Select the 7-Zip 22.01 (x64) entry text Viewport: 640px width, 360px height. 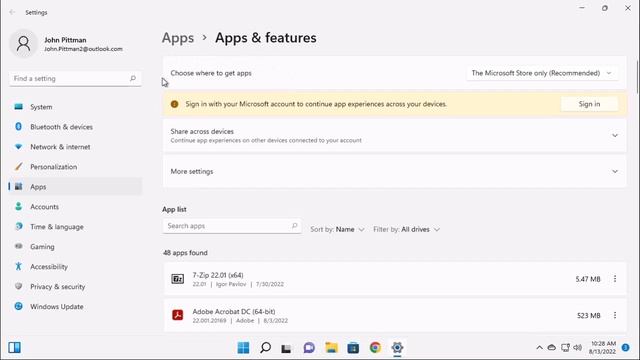[x=218, y=275]
